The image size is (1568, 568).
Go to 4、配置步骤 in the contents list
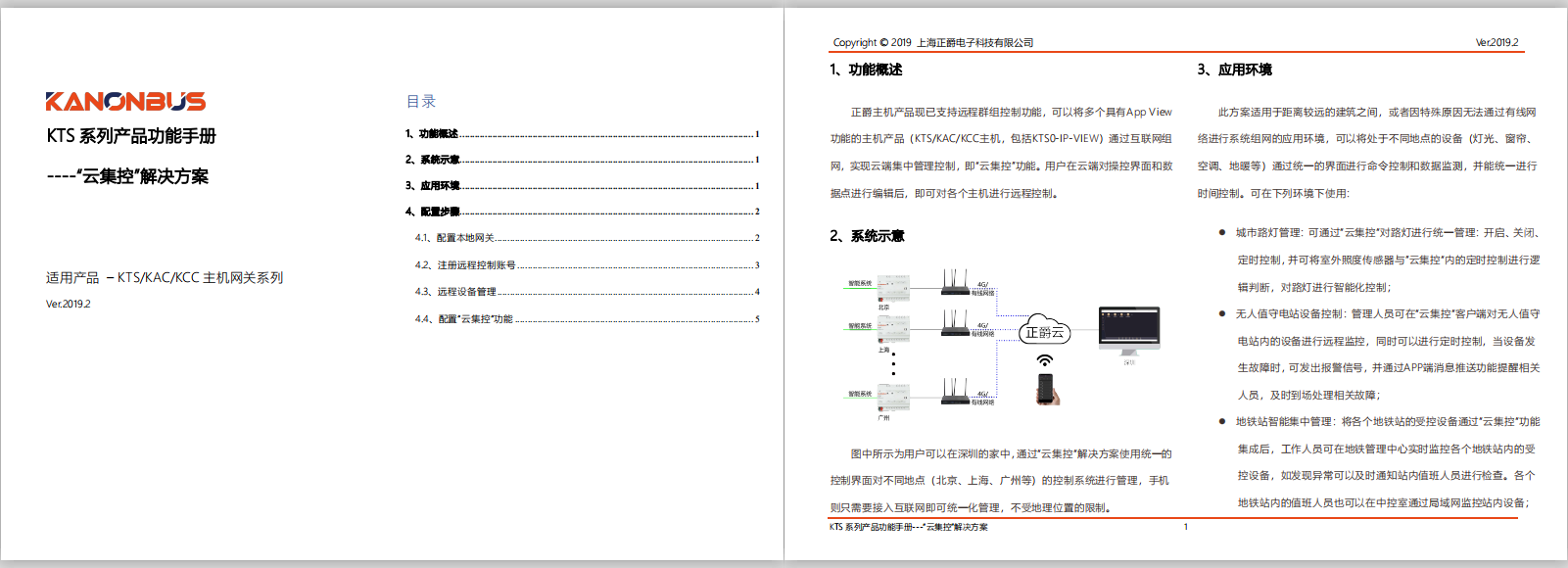[x=433, y=212]
